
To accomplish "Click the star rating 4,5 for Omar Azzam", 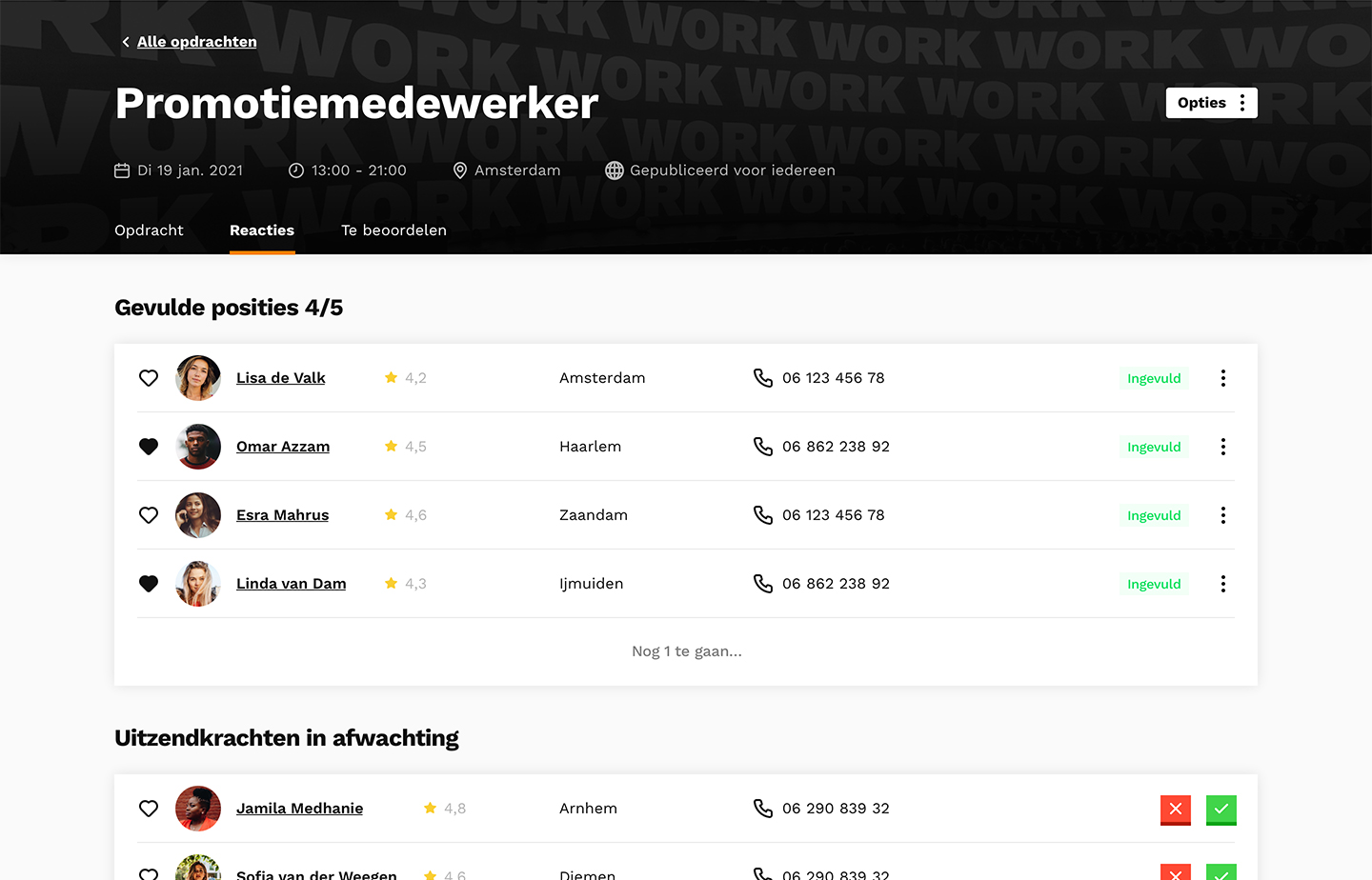I will [x=406, y=447].
